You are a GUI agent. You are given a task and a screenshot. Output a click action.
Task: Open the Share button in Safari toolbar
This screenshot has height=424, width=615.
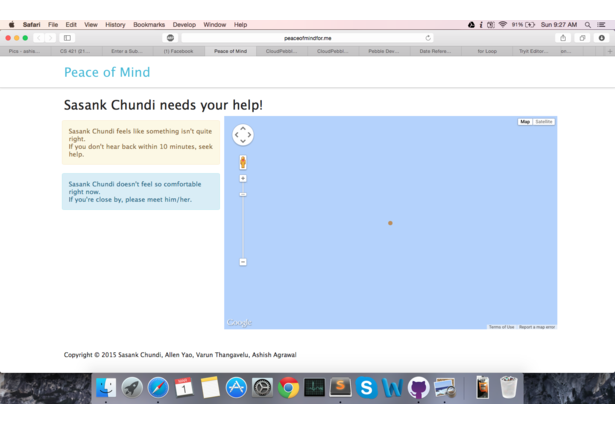tap(563, 38)
